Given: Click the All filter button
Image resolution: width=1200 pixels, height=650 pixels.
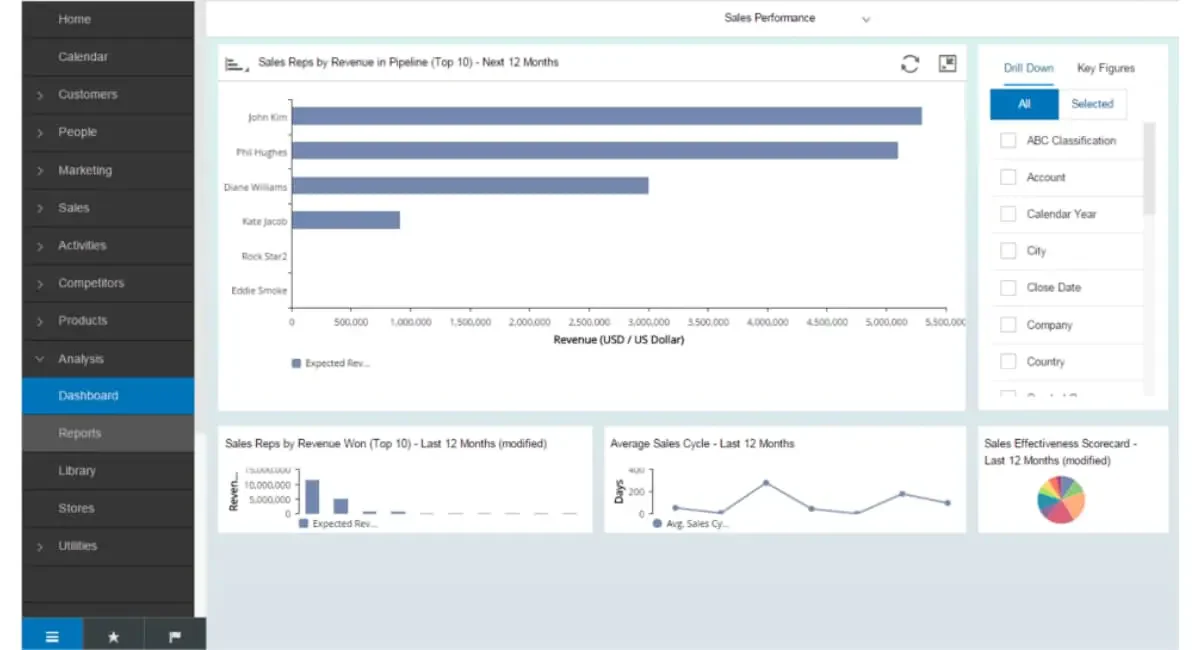Looking at the screenshot, I should [x=1024, y=104].
